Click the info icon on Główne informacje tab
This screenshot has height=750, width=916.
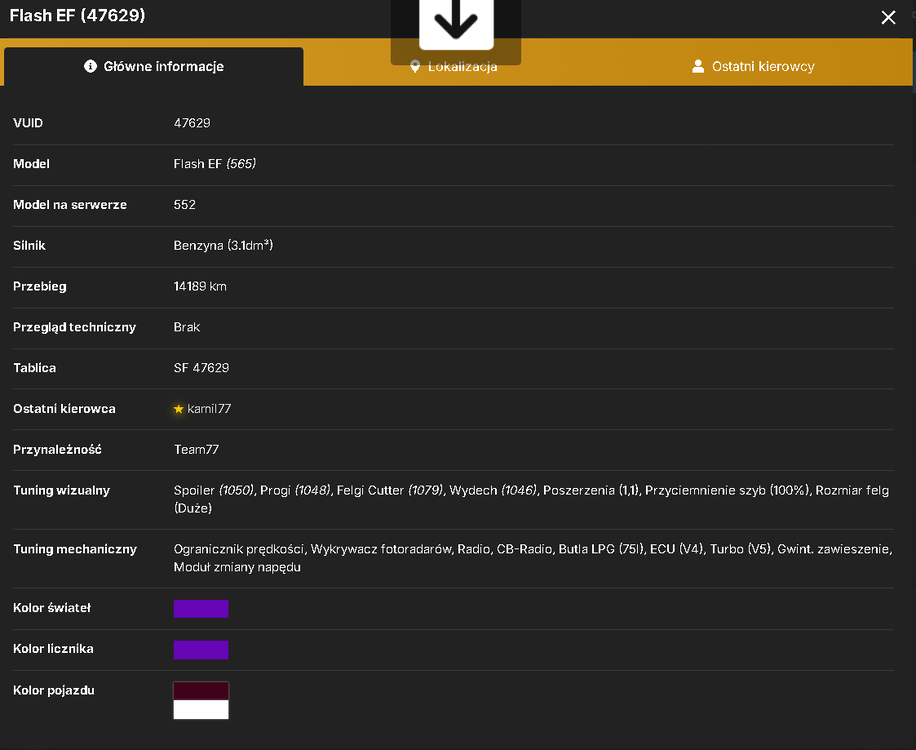click(90, 66)
